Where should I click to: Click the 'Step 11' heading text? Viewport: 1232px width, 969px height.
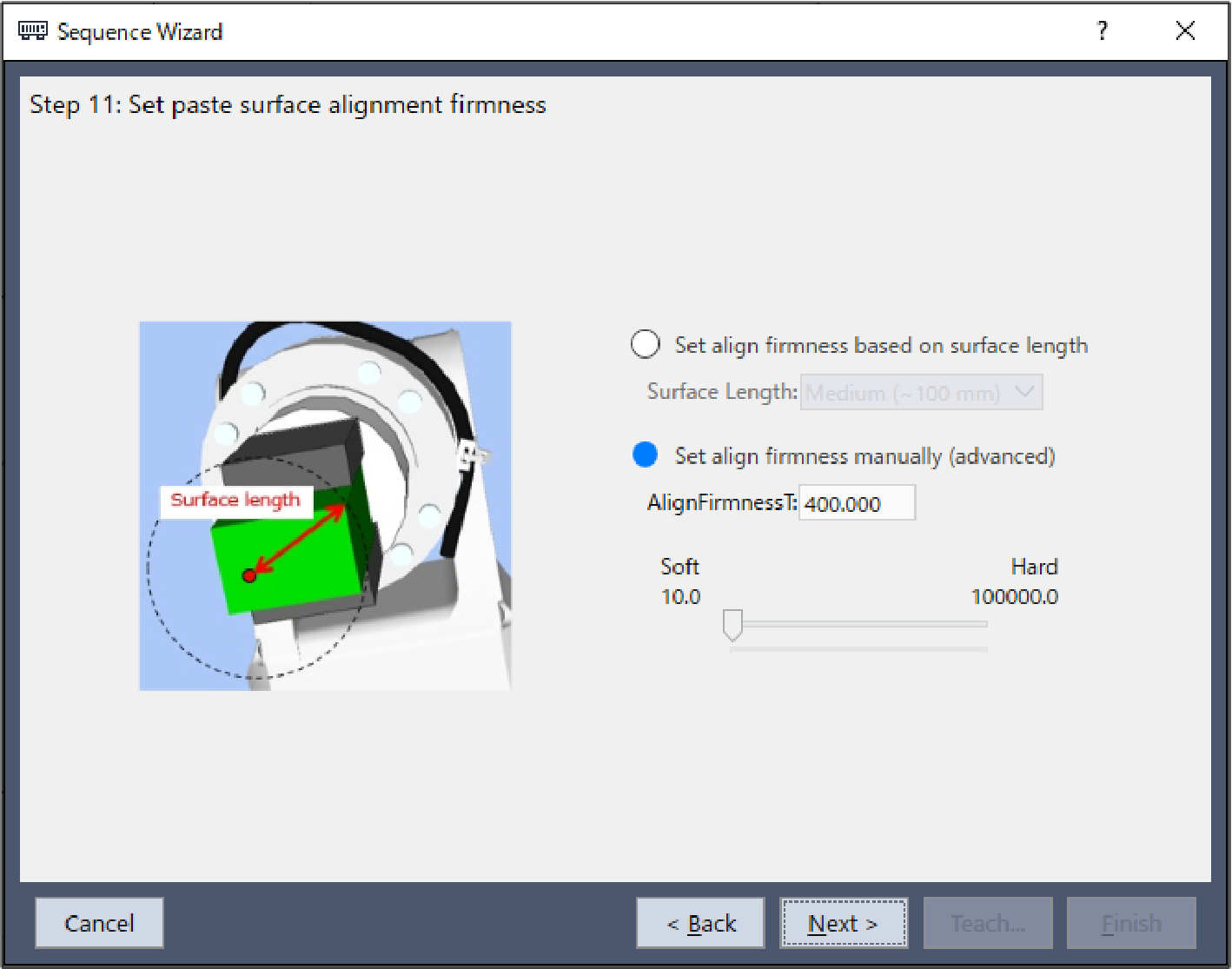(288, 105)
